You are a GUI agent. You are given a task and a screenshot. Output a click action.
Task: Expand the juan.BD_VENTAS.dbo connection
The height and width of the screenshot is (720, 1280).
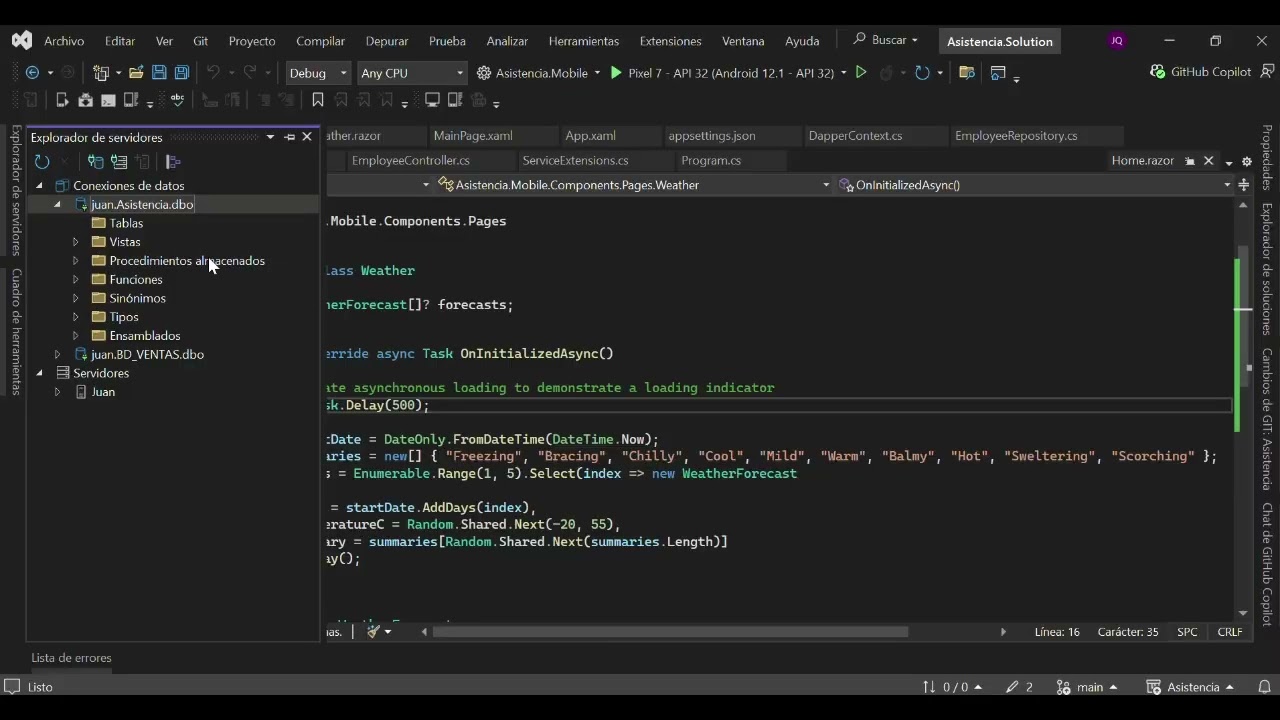click(x=57, y=354)
